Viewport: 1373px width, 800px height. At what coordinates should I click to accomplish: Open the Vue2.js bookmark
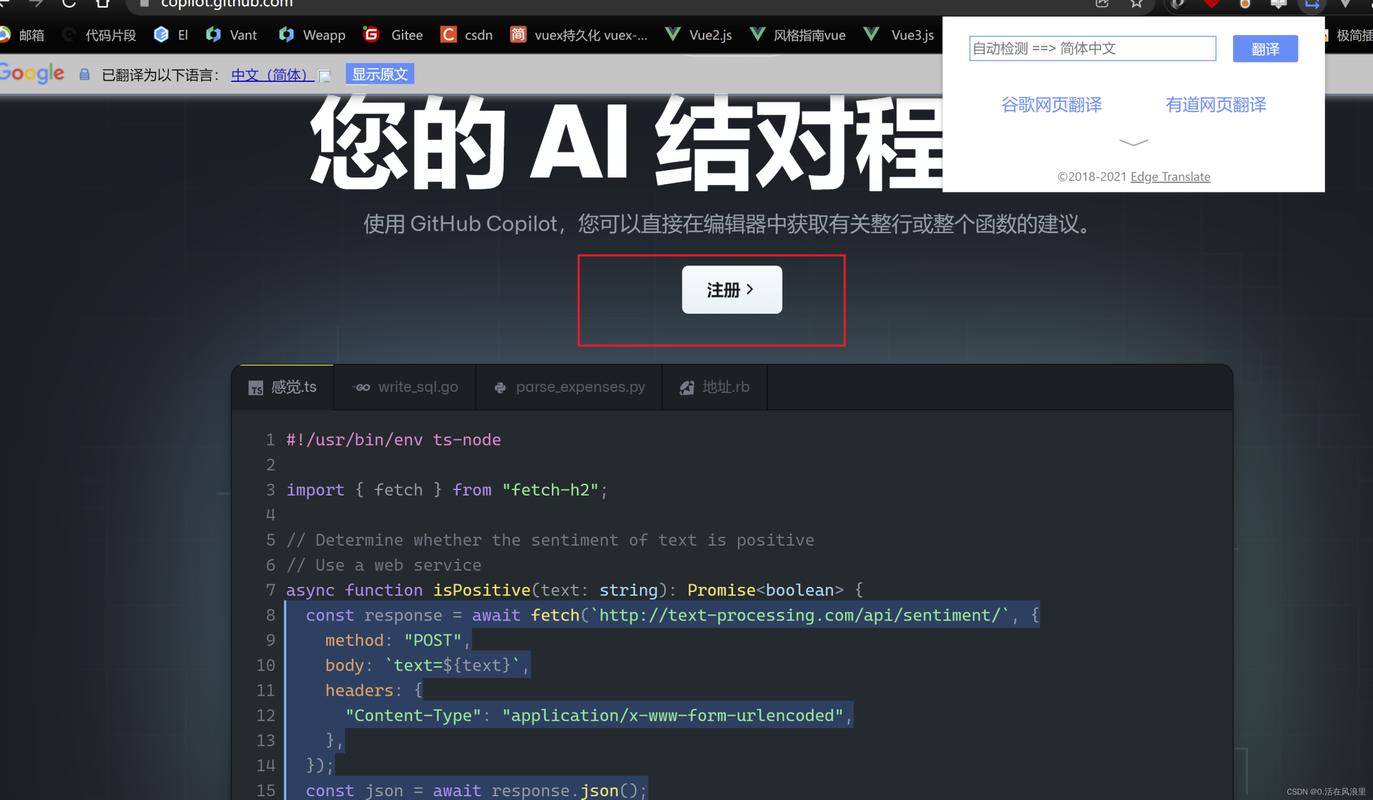[x=698, y=35]
